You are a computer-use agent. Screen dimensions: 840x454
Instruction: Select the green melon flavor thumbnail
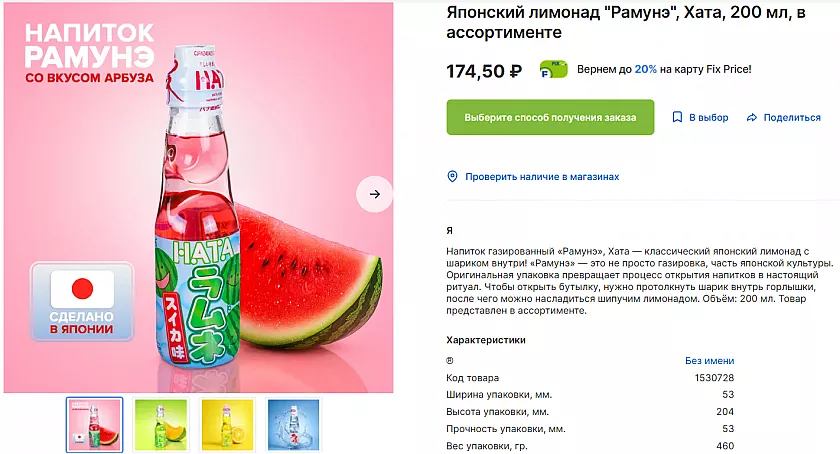click(x=162, y=424)
